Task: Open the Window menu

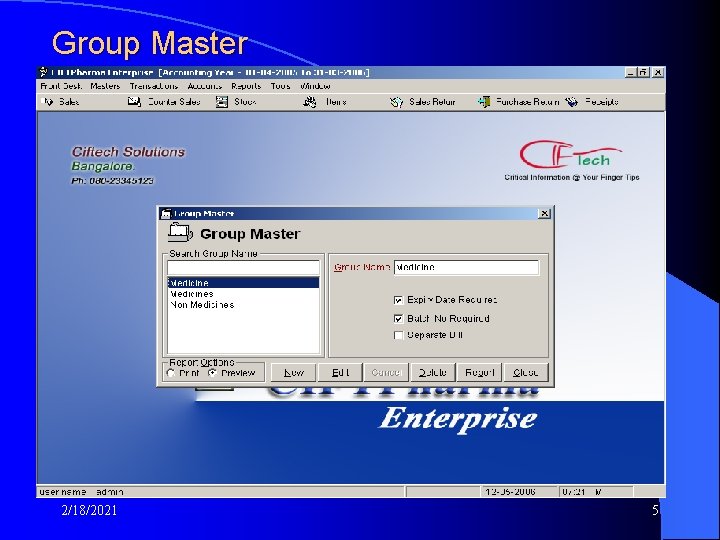Action: 315,86
